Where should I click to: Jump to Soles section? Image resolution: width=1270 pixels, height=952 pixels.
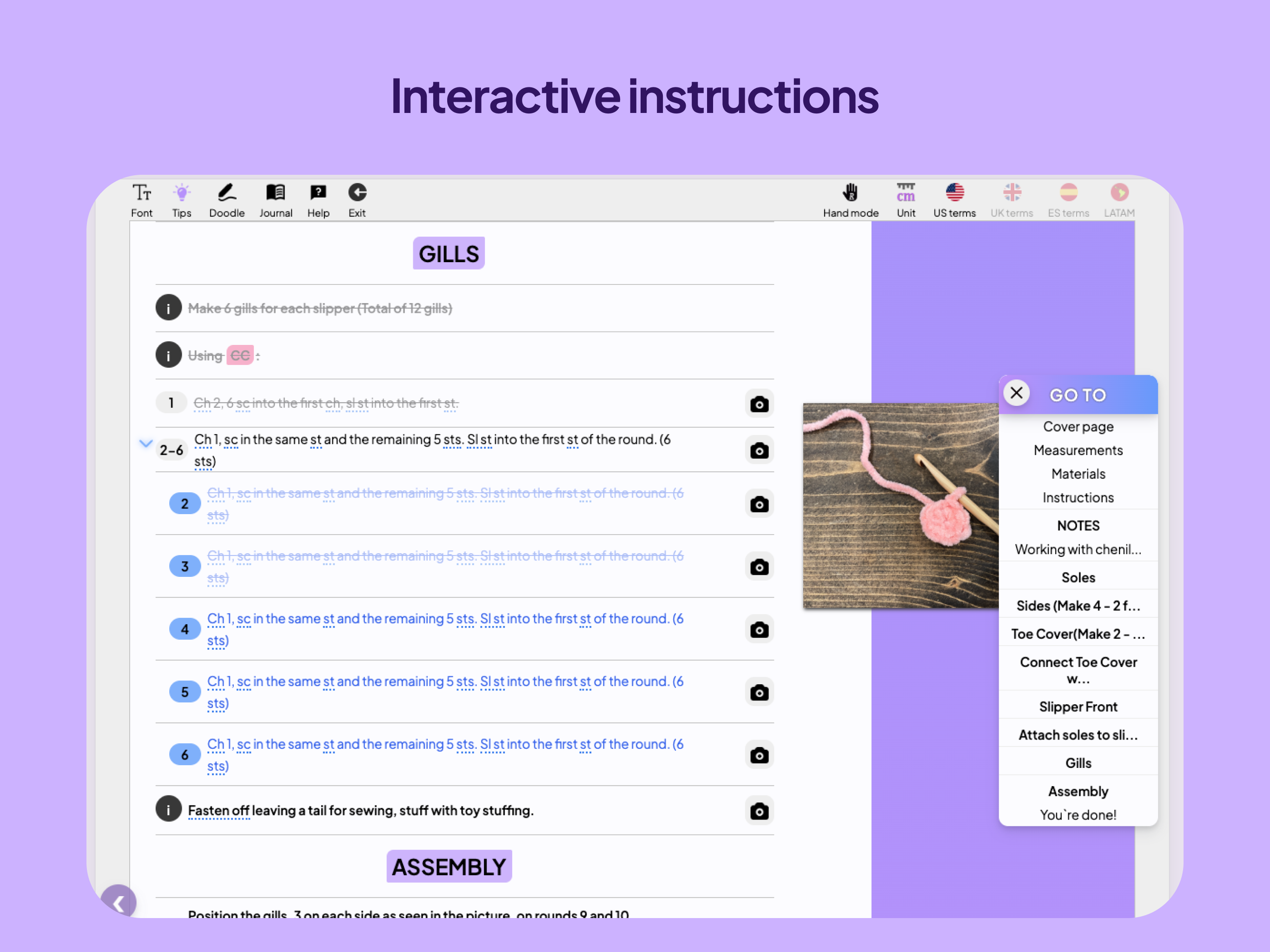1078,577
